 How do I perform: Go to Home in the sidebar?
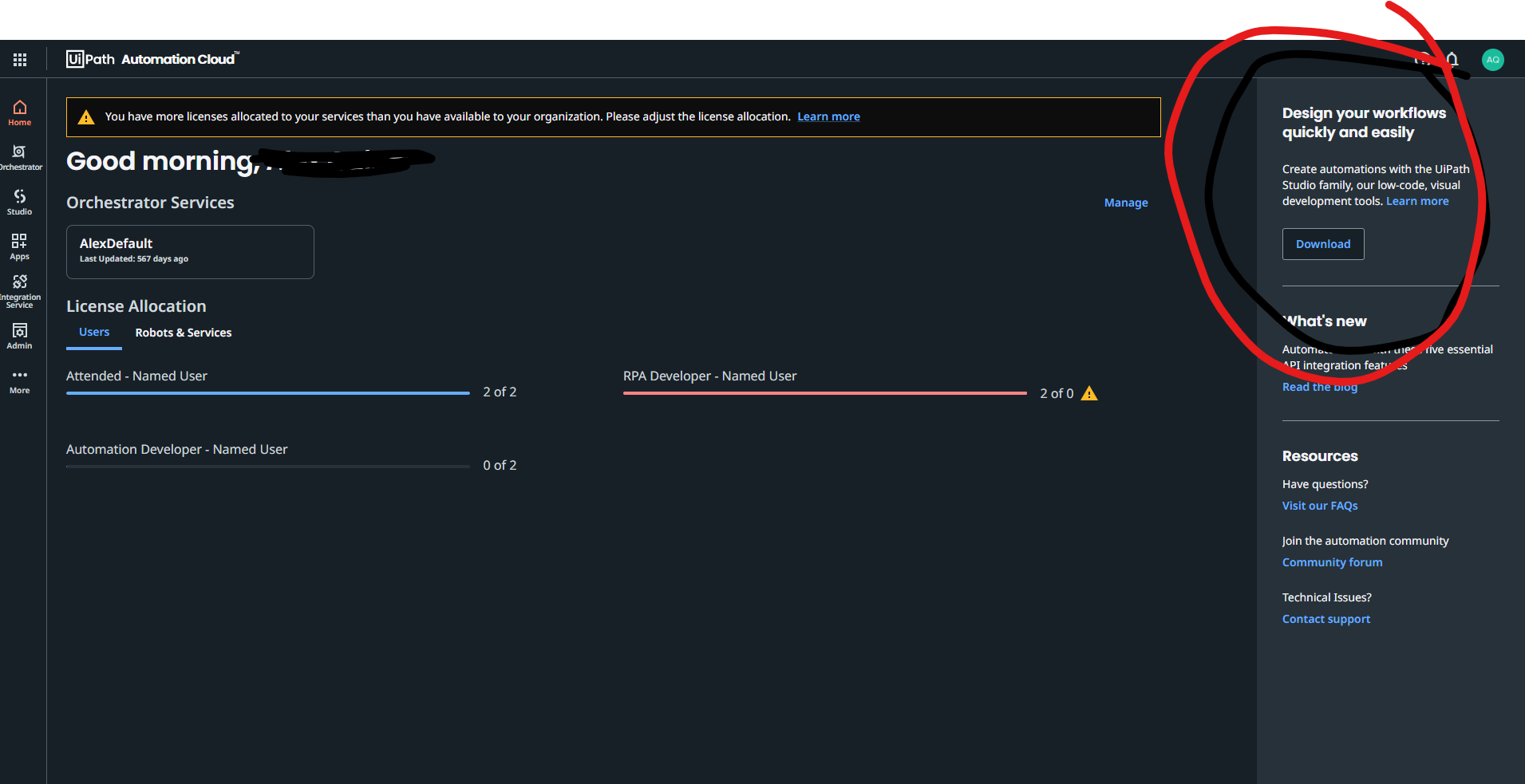point(20,113)
